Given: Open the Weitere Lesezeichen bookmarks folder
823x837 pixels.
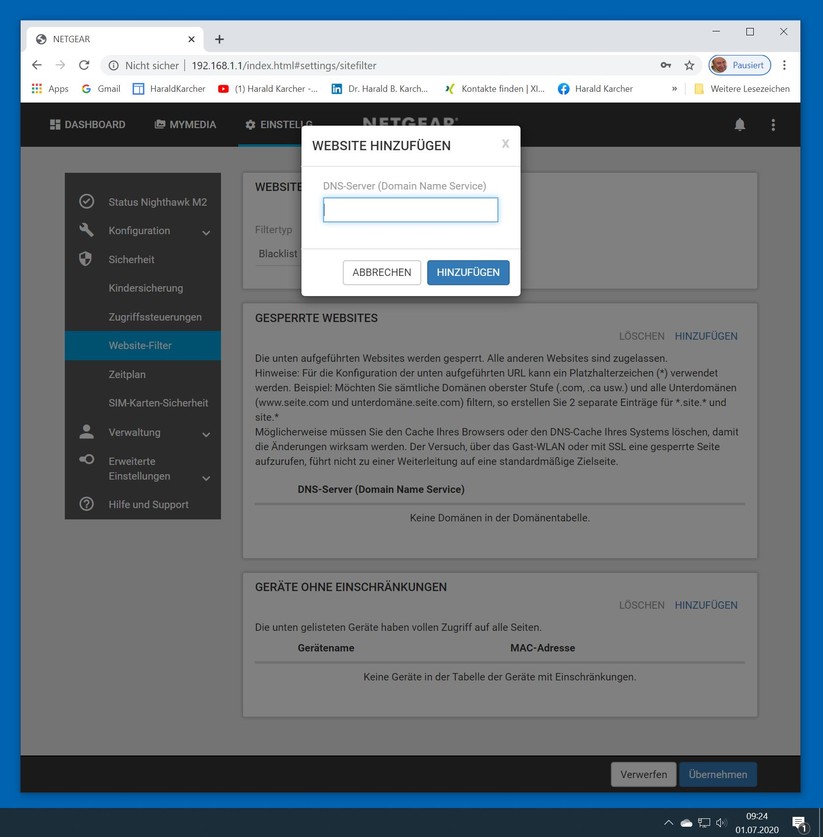Looking at the screenshot, I should pyautogui.click(x=742, y=89).
